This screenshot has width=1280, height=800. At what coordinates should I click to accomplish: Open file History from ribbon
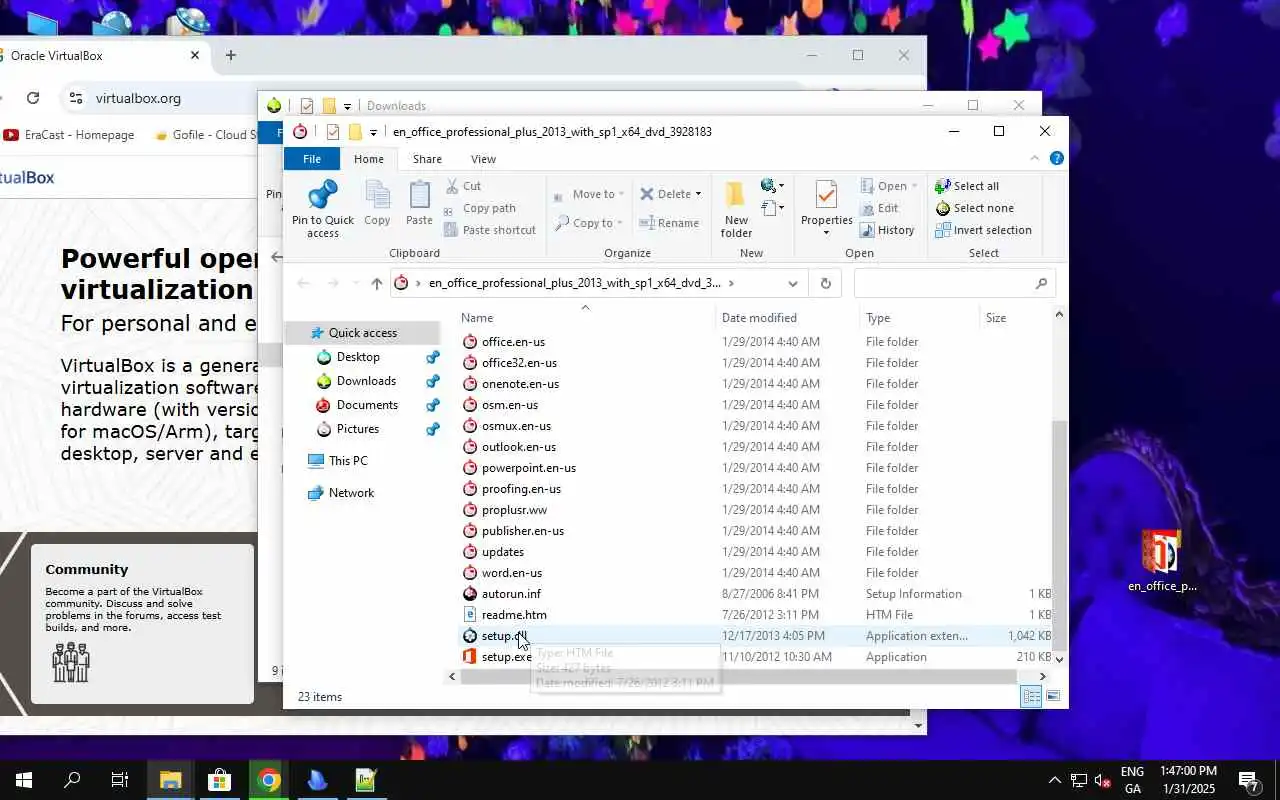point(887,230)
